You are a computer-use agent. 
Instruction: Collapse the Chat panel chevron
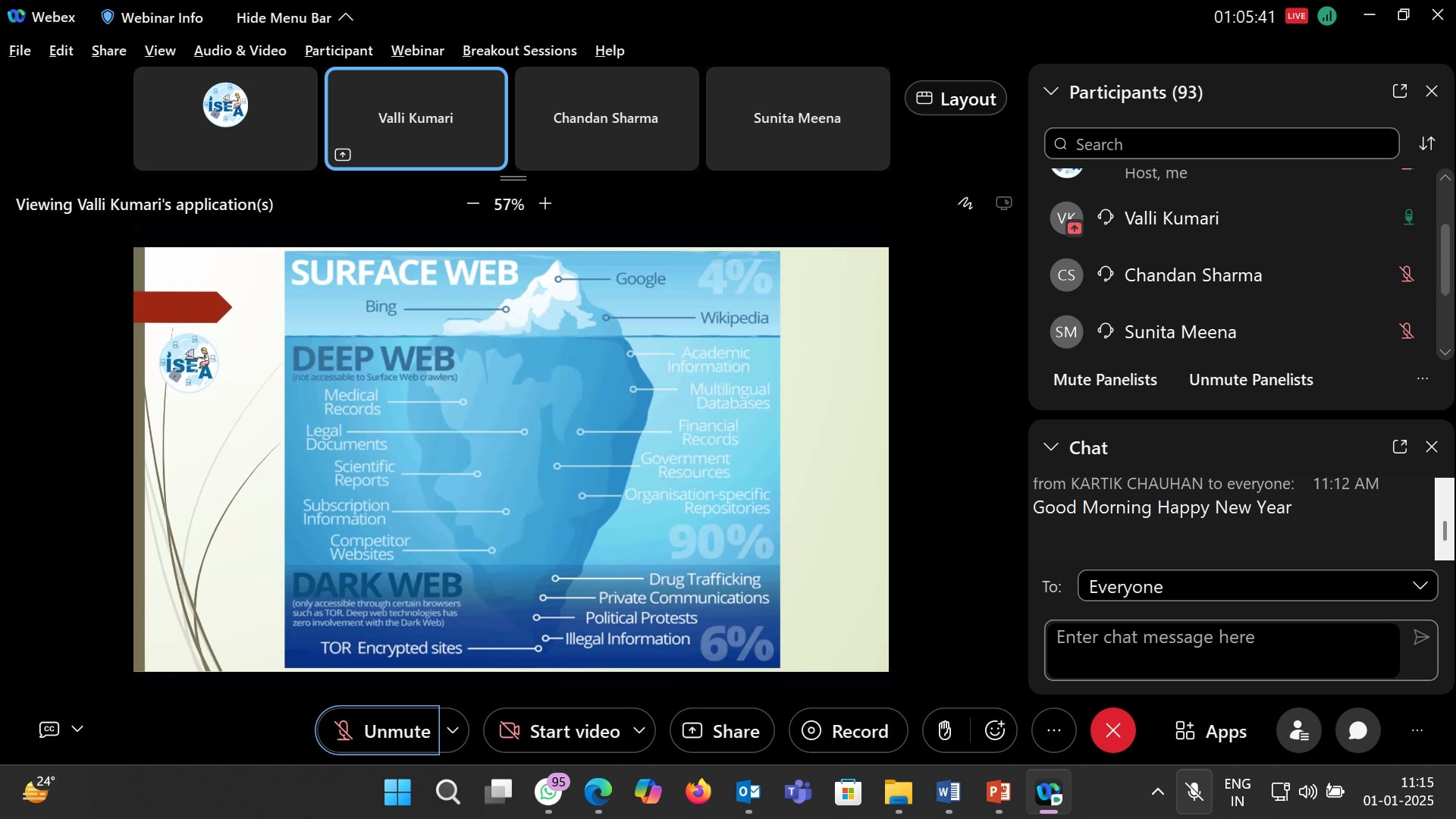1050,447
